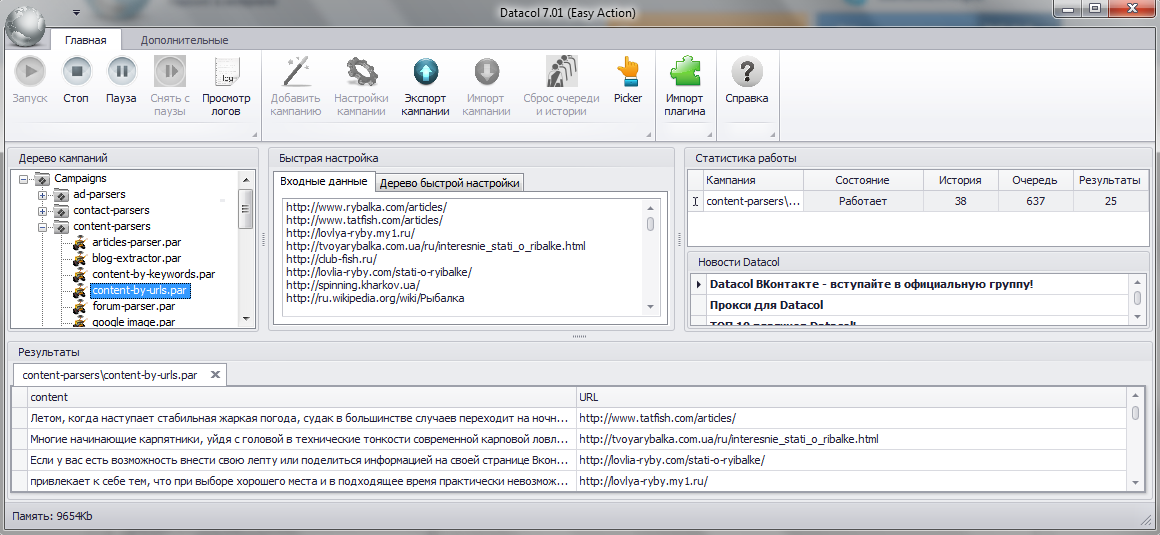Click the input URLs list scrollbar
This screenshot has height=535, width=1160.
pyautogui.click(x=650, y=258)
